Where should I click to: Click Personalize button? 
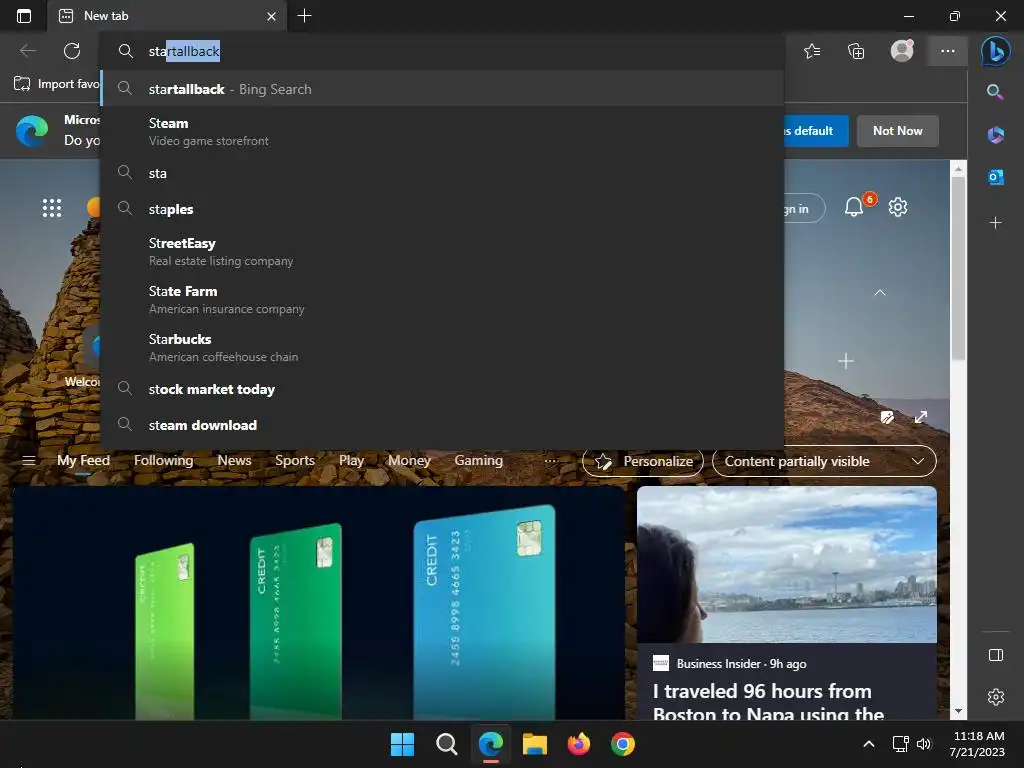643,461
